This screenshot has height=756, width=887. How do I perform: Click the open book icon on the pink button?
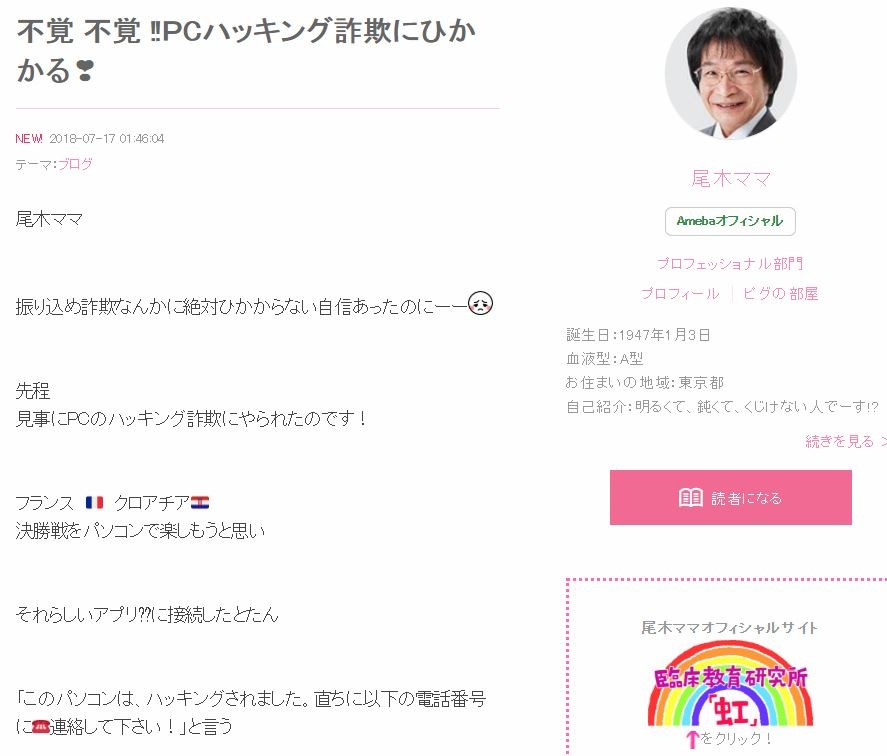(x=690, y=498)
